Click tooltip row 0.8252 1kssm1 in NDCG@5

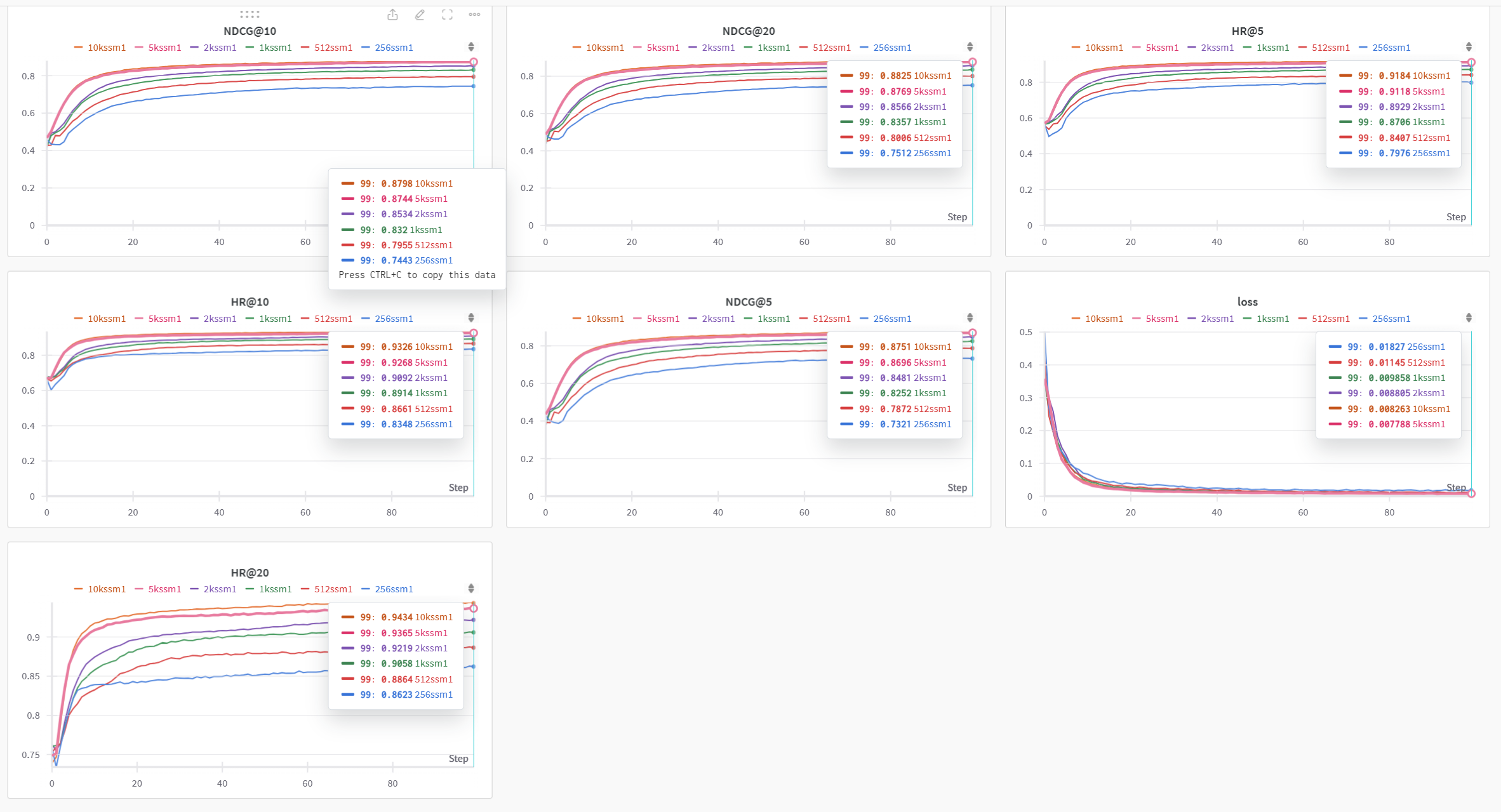tap(893, 393)
